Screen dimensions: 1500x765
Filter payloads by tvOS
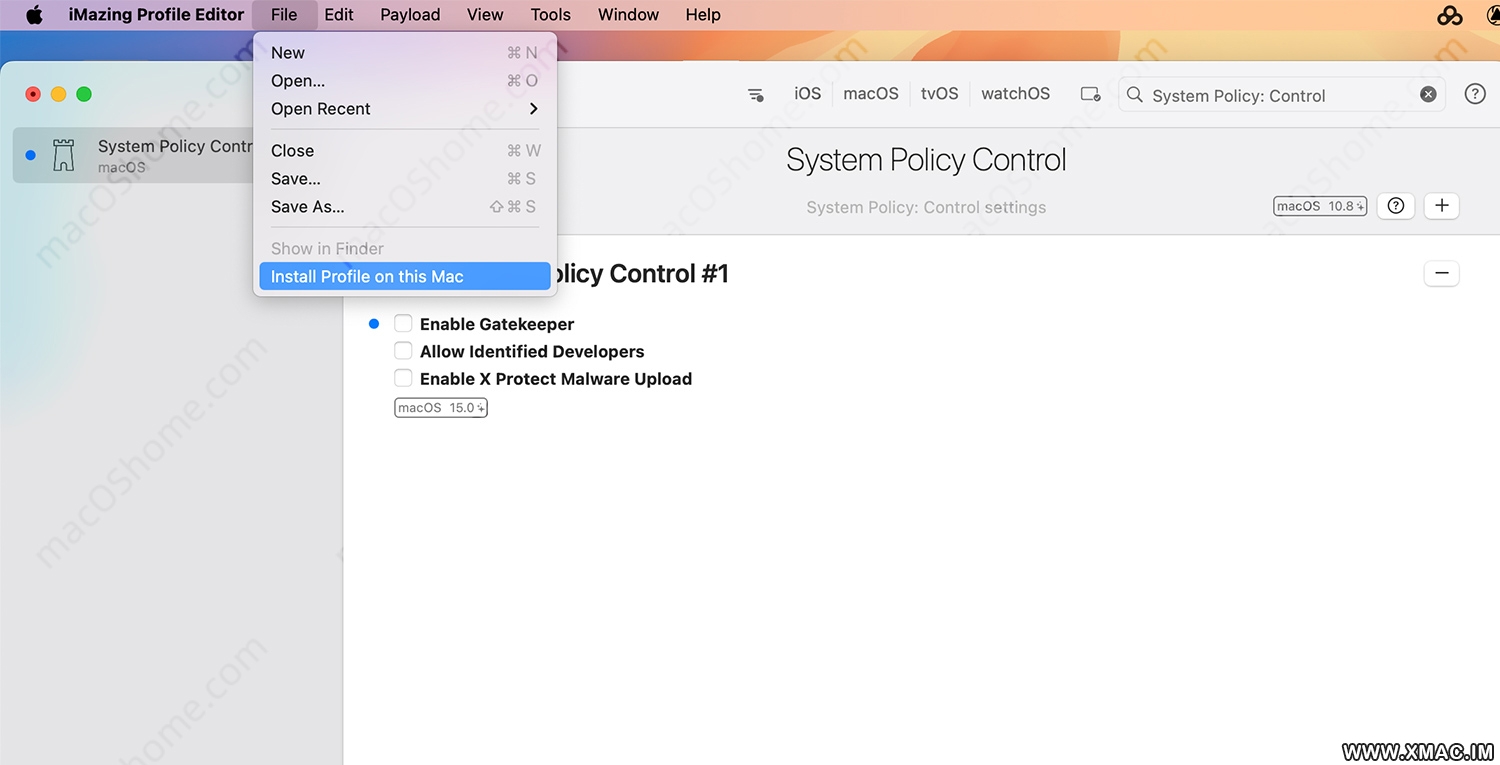[940, 94]
